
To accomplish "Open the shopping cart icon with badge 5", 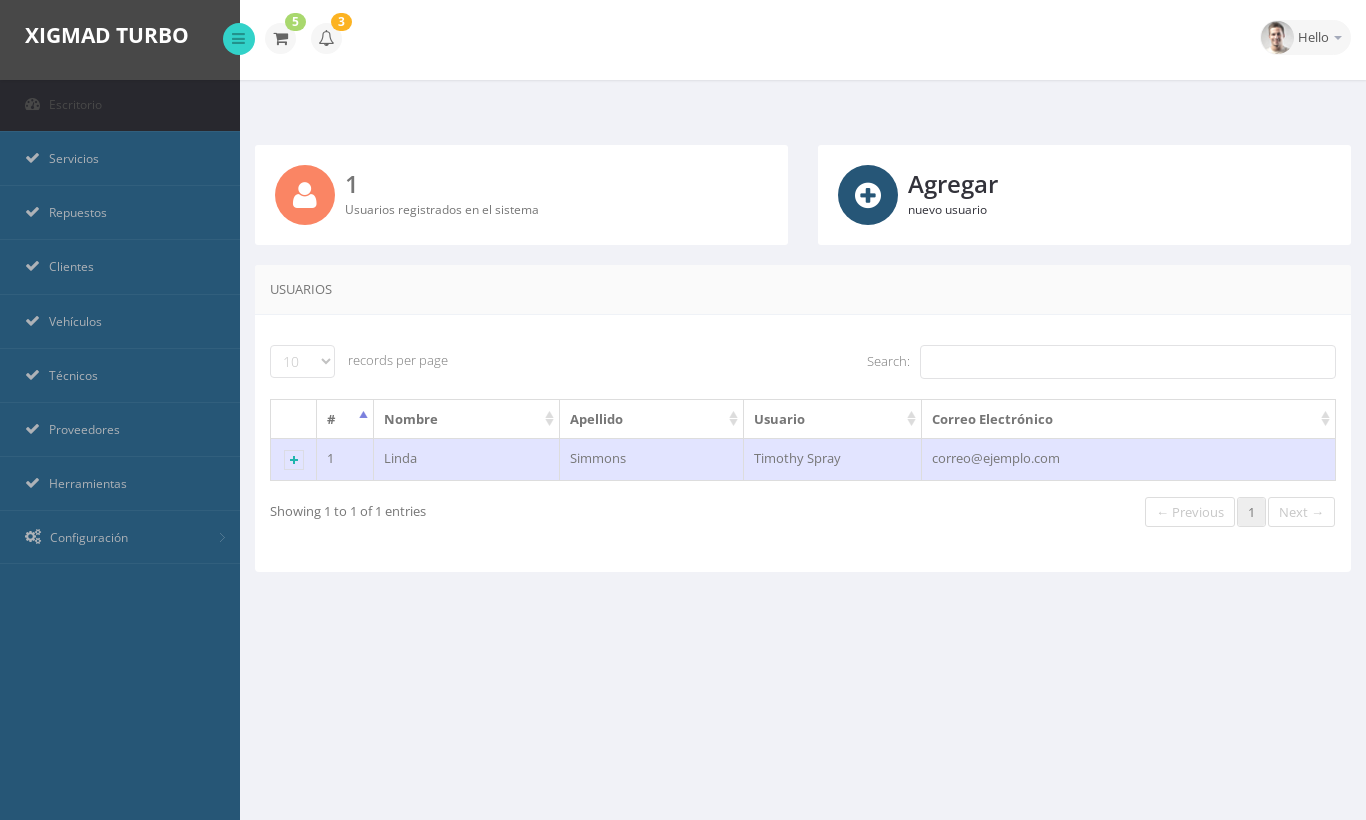I will coord(281,39).
